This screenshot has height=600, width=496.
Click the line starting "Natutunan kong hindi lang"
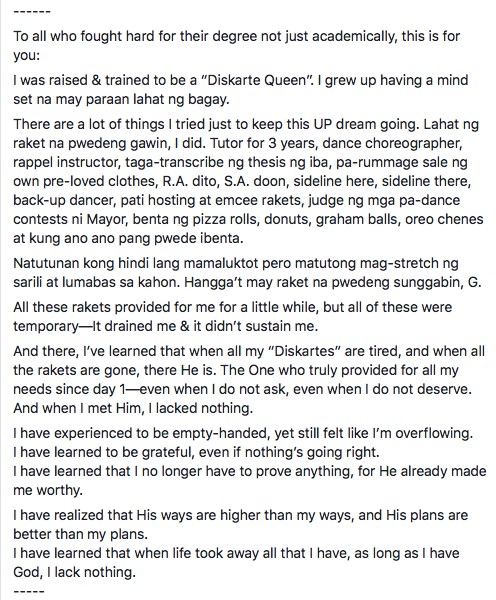(x=236, y=264)
